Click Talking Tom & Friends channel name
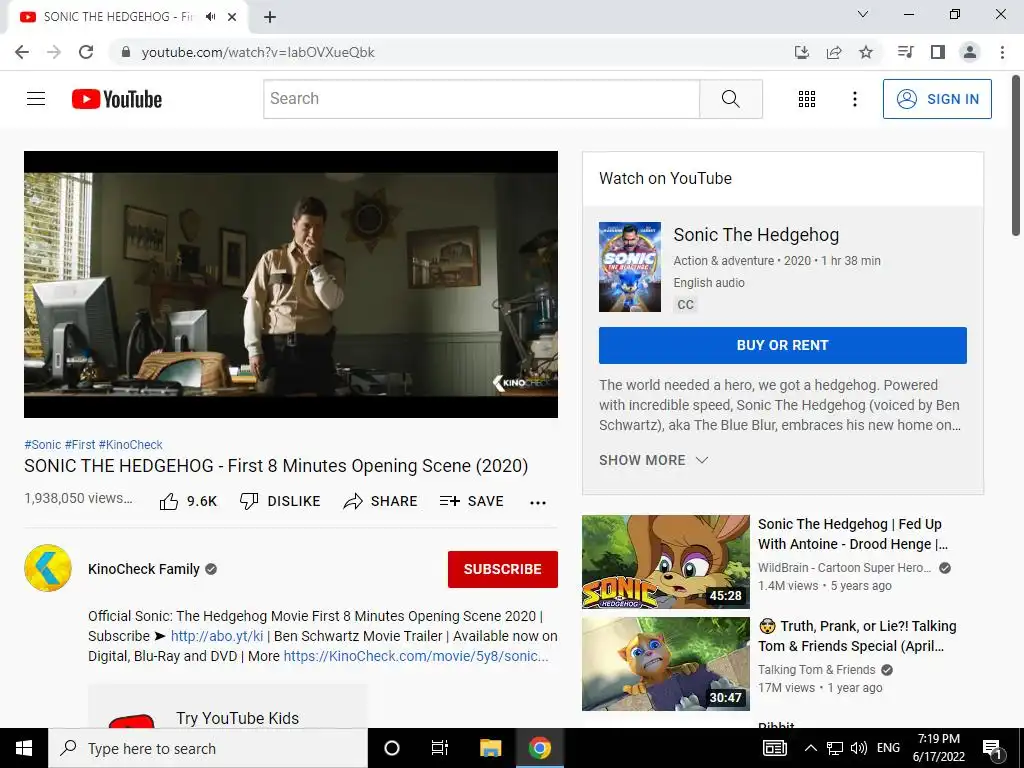 (816, 669)
